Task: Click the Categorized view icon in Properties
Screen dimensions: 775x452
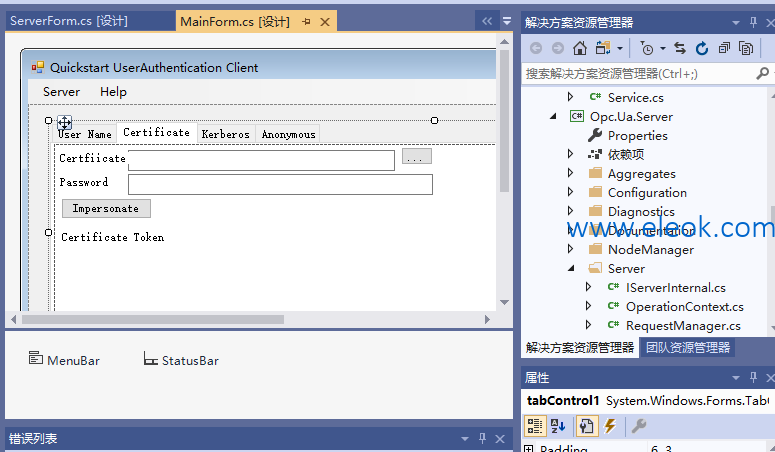Action: coord(535,426)
